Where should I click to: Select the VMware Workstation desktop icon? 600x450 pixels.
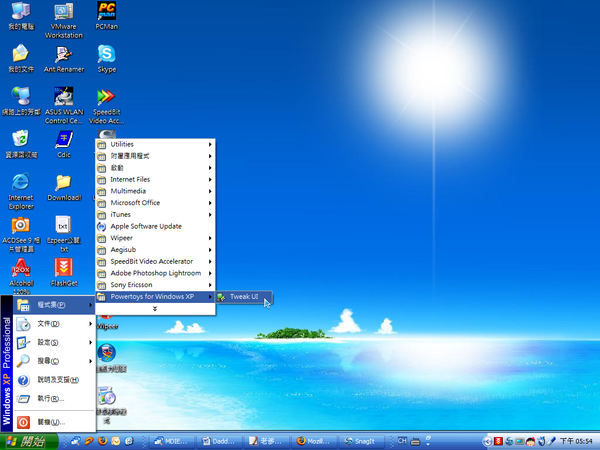click(x=64, y=20)
